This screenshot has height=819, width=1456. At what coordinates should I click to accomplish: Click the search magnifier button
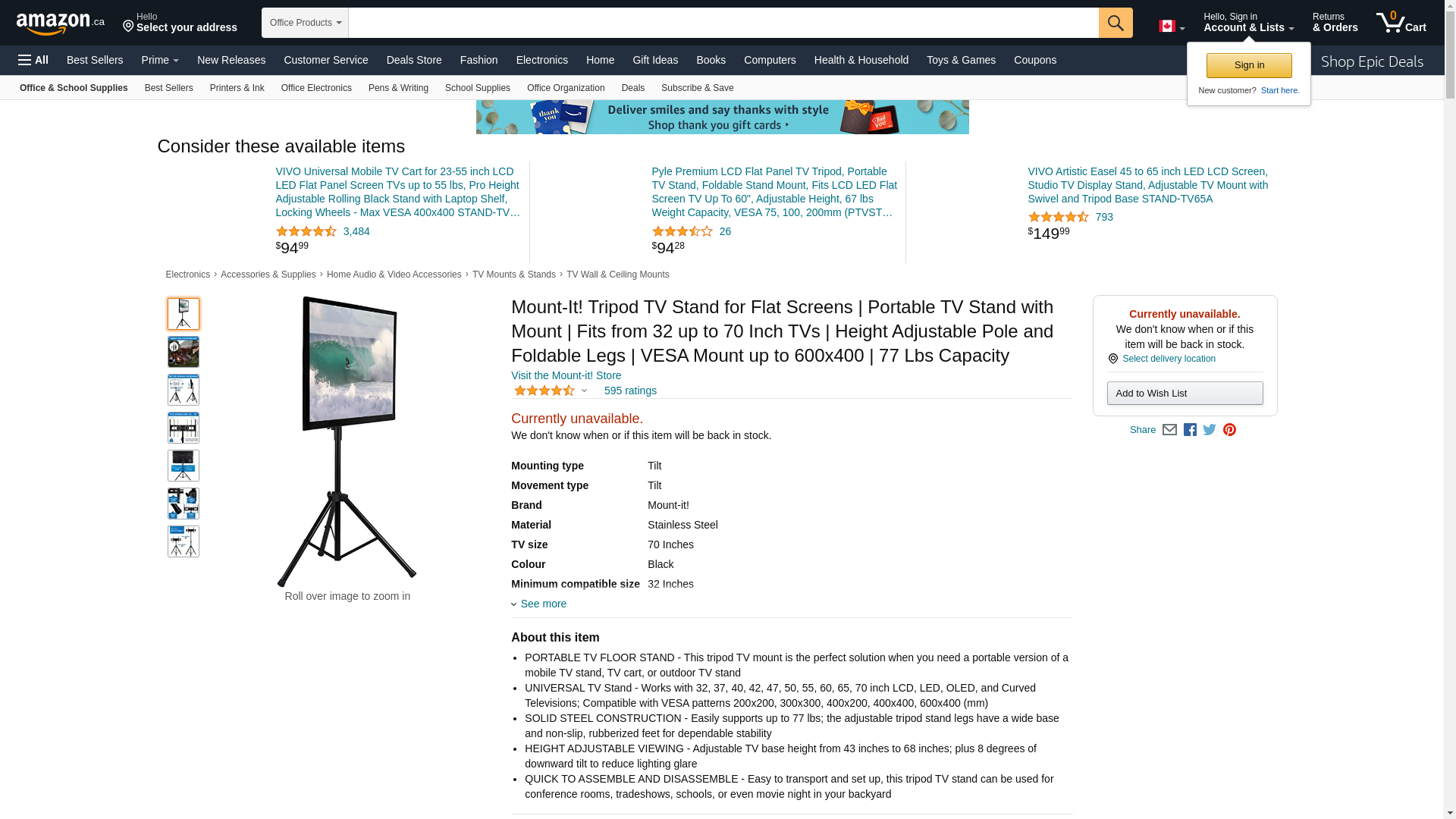point(1116,23)
